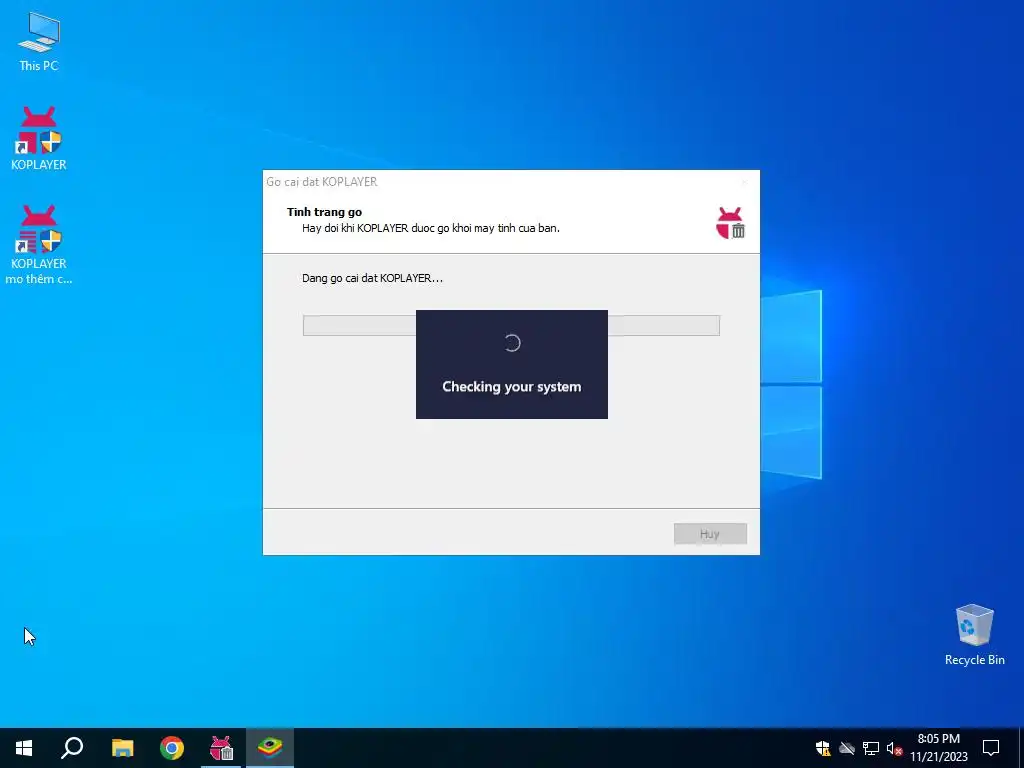Click the KOPLAYER trash logo in dialog header
Screen dimensions: 1024x768
730,223
